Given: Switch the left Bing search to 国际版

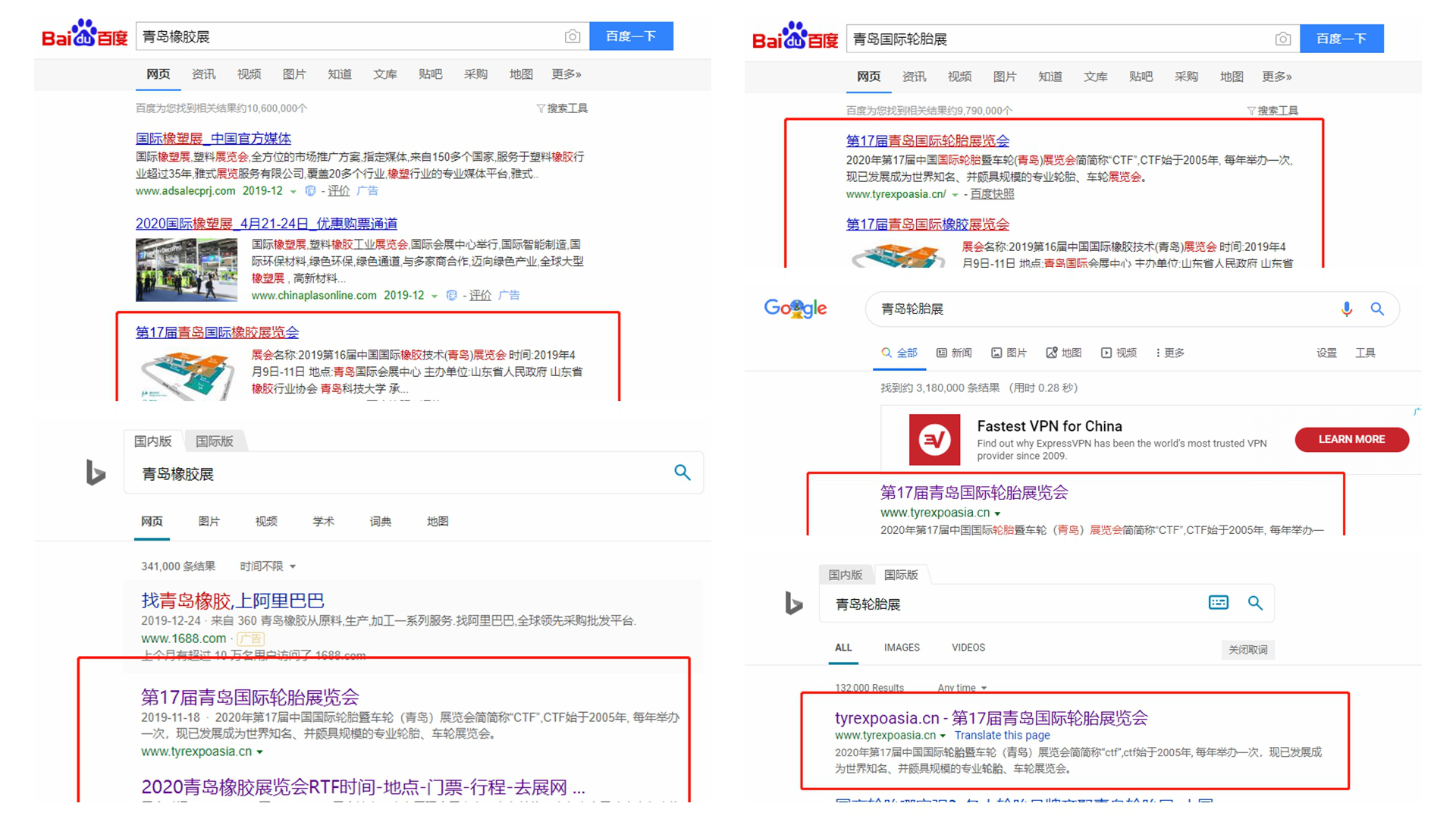Looking at the screenshot, I should click(215, 441).
